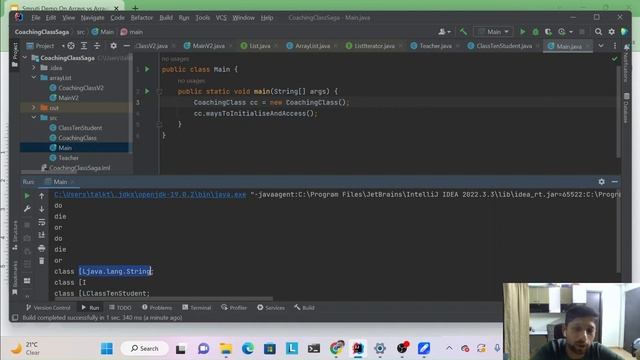This screenshot has height=360, width=640.
Task: Open java.exe path link in console
Action: [x=150, y=195]
